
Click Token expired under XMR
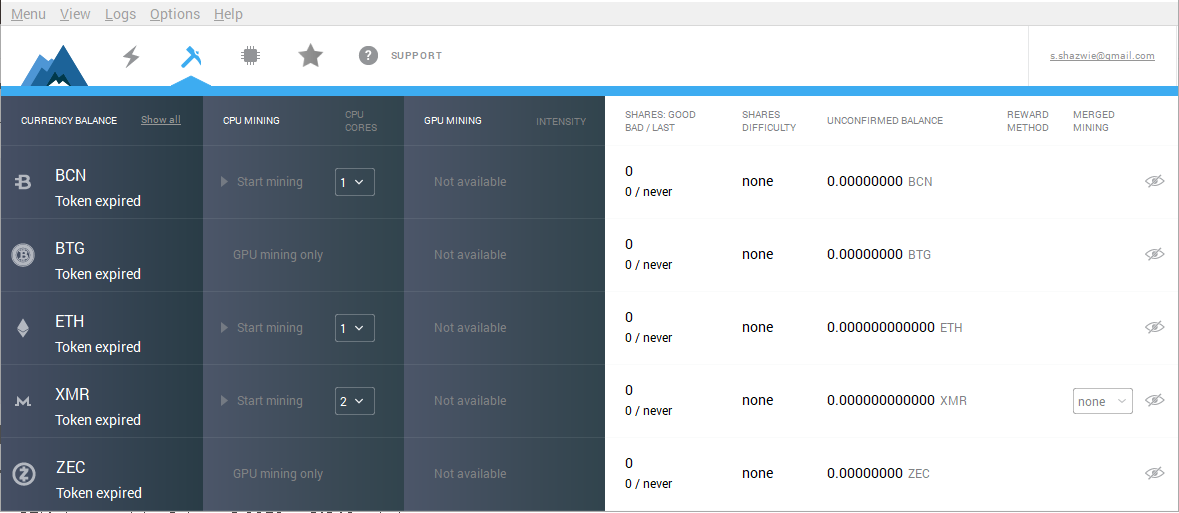[x=98, y=420]
